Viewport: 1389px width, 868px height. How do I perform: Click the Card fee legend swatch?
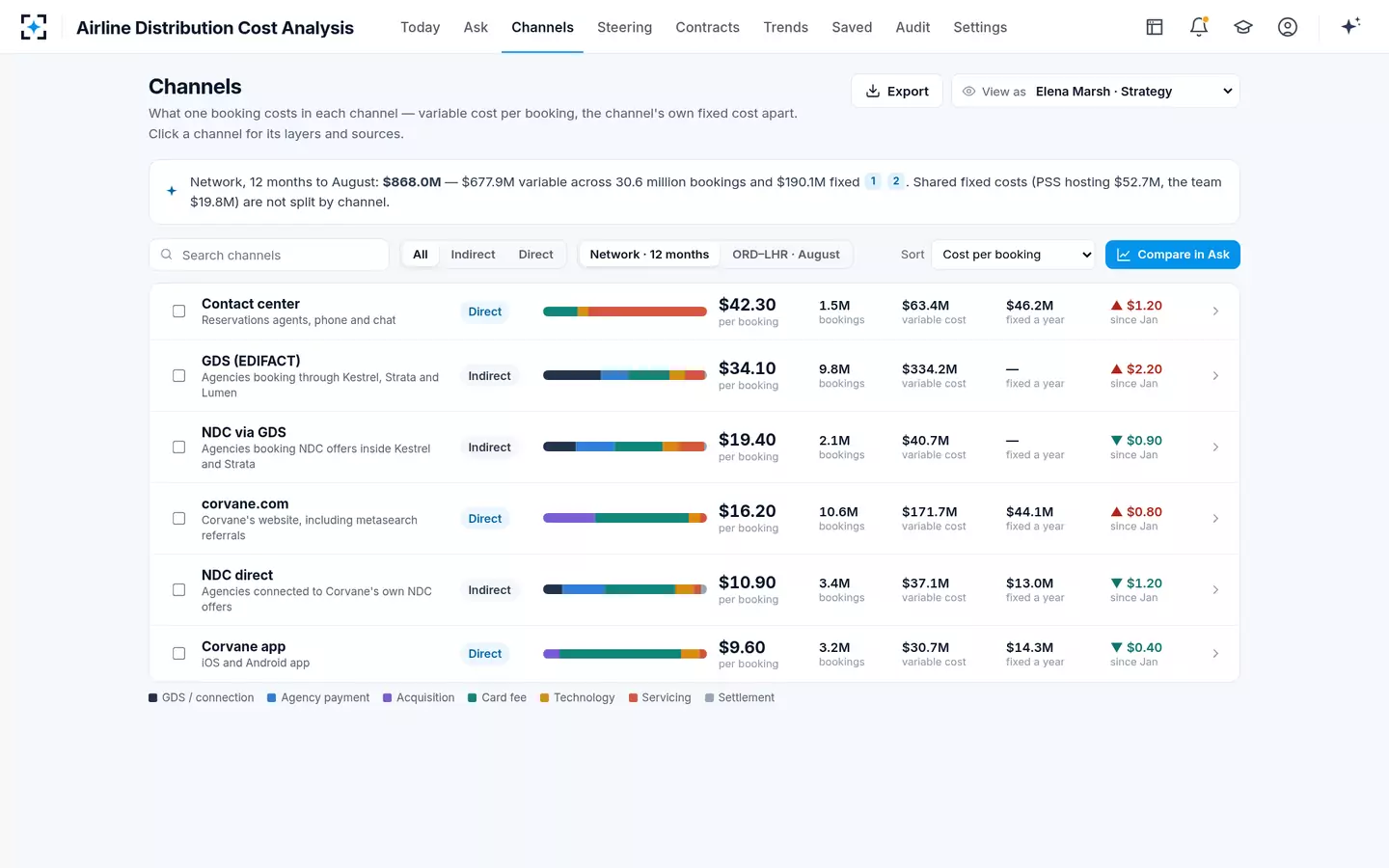pyautogui.click(x=473, y=698)
